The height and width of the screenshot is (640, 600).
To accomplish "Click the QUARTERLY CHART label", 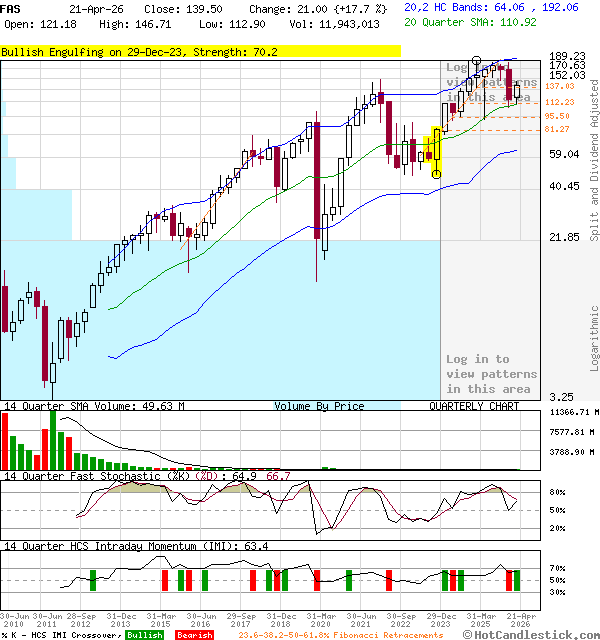I will 474,406.
